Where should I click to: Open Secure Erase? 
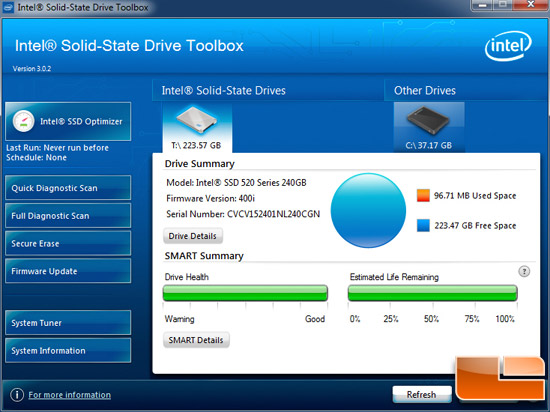[68, 243]
